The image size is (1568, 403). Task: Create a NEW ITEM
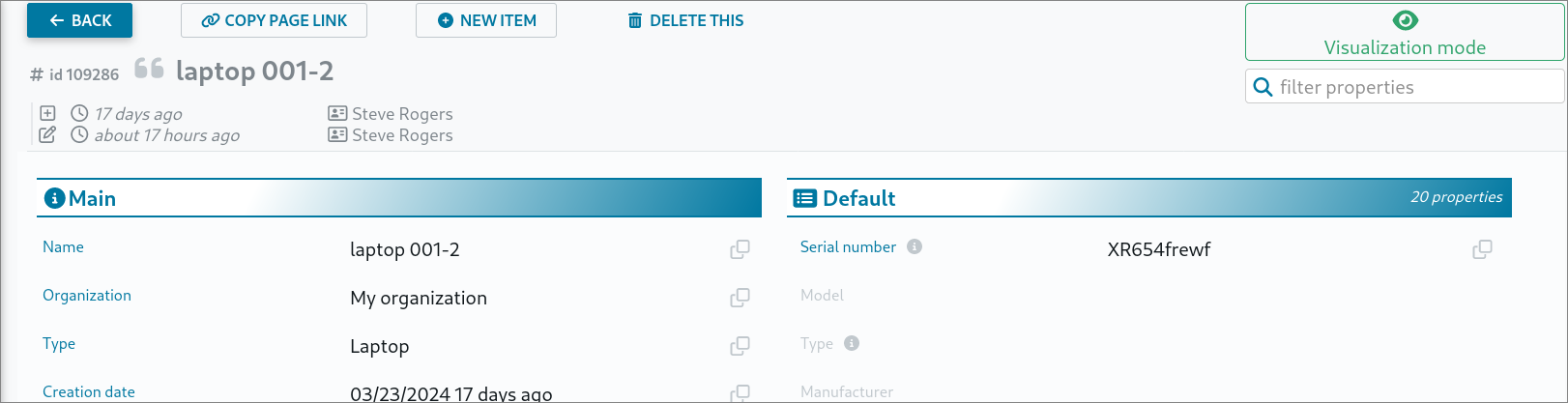[x=486, y=20]
